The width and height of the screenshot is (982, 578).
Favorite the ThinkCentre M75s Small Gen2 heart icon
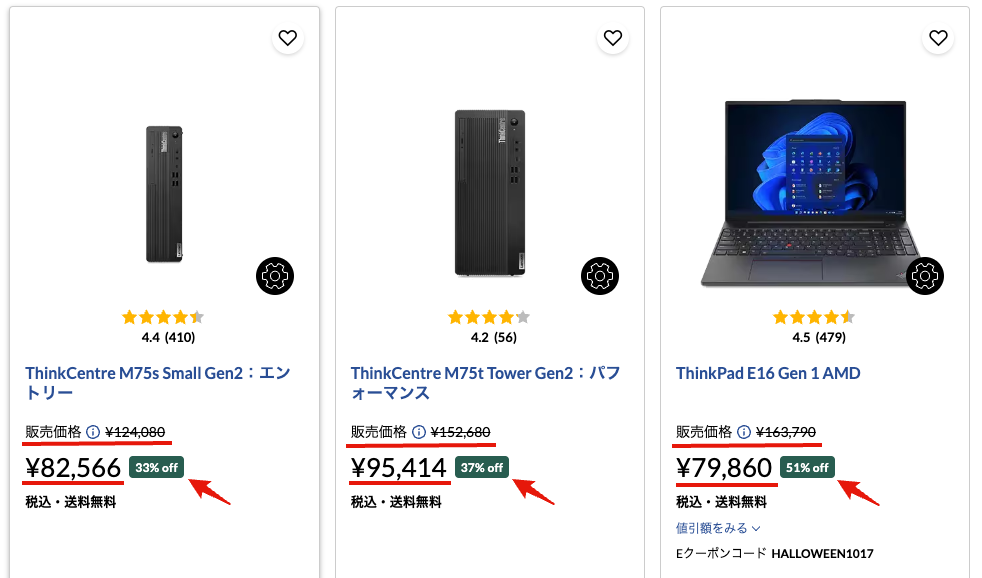[288, 38]
